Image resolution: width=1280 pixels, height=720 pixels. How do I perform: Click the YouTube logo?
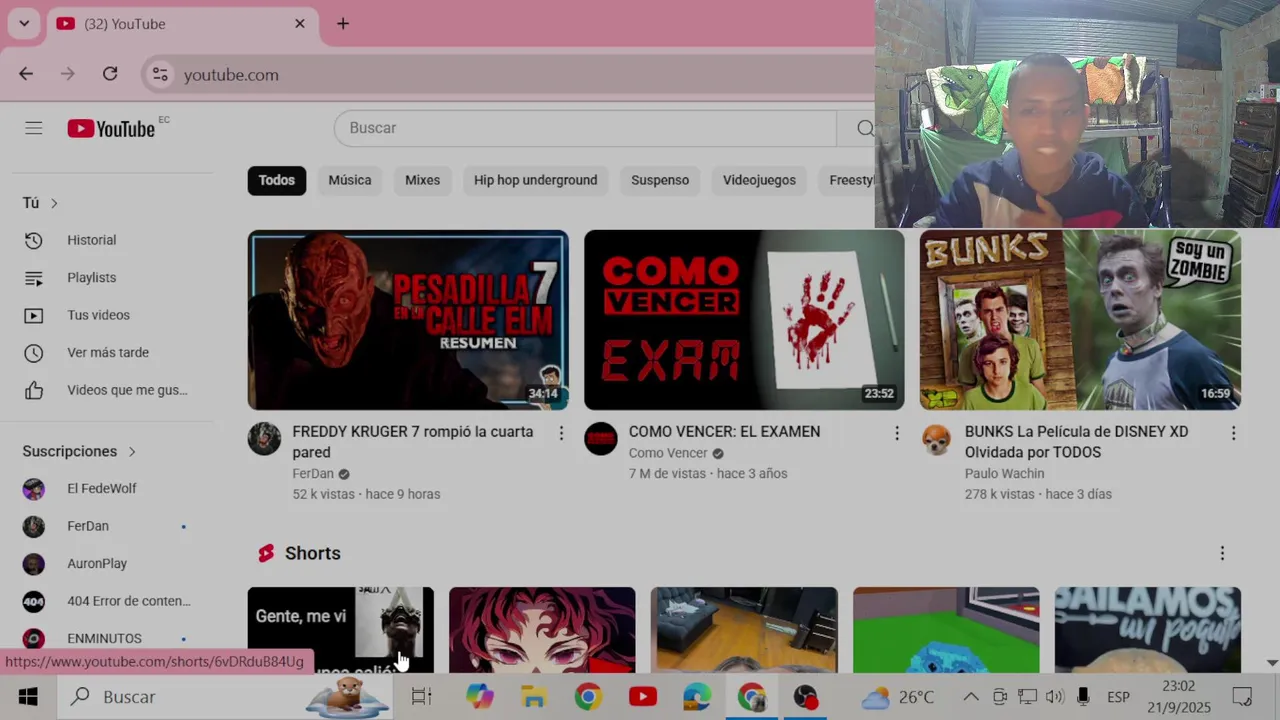pos(111,128)
